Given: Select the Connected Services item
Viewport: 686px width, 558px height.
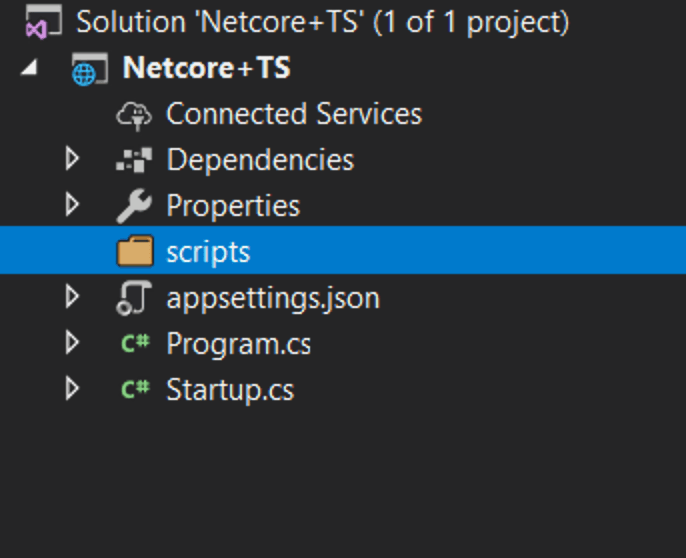Looking at the screenshot, I should click(293, 114).
